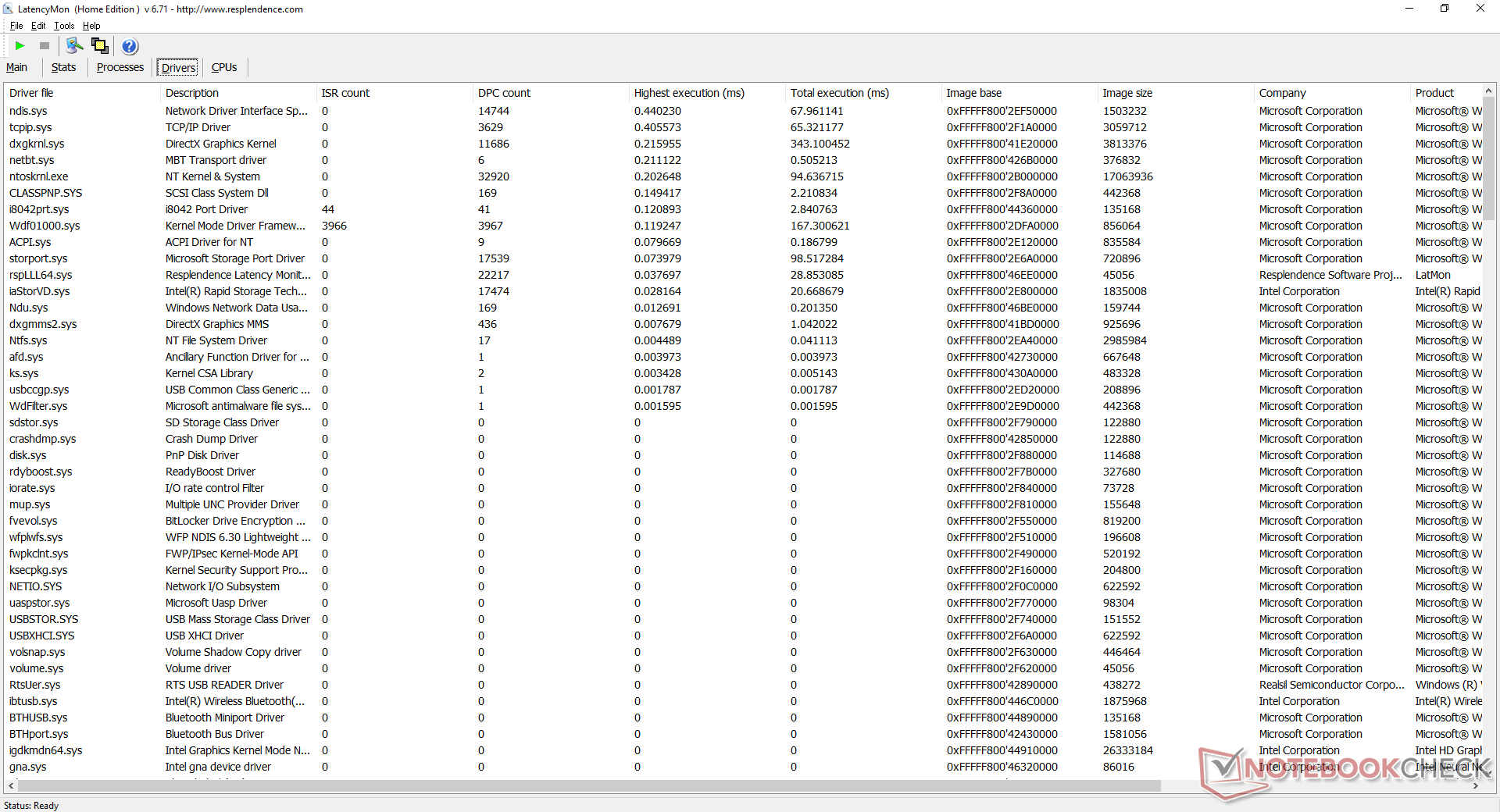The height and width of the screenshot is (812, 1500).
Task: Open help with the blue question mark icon
Action: click(130, 46)
